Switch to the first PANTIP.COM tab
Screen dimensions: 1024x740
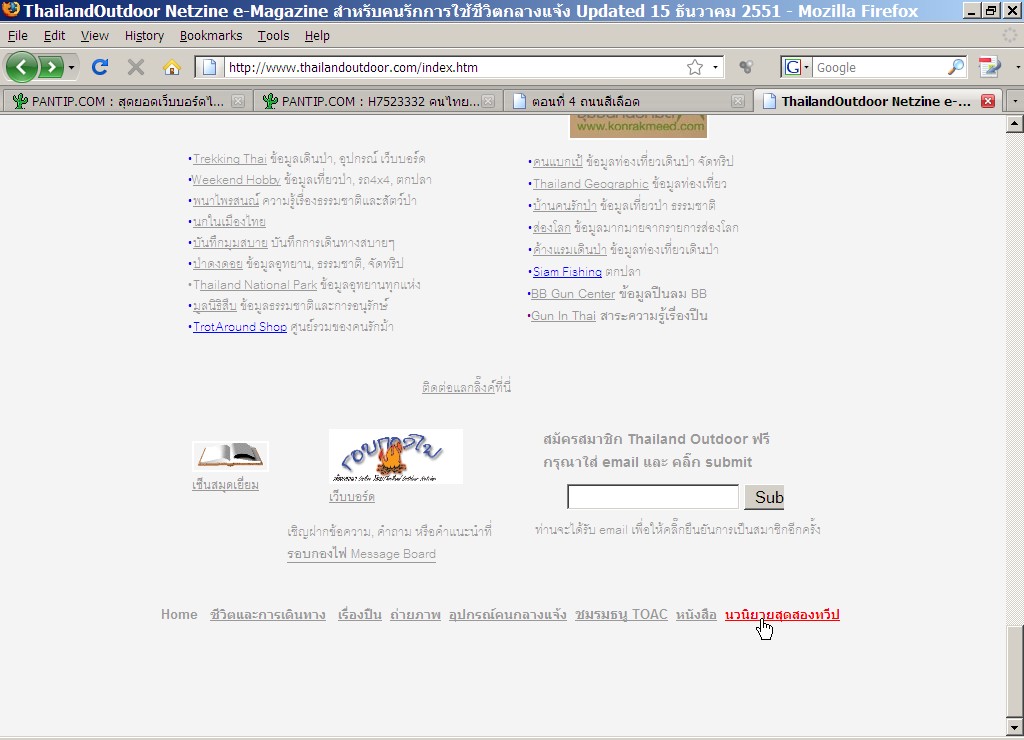point(127,101)
